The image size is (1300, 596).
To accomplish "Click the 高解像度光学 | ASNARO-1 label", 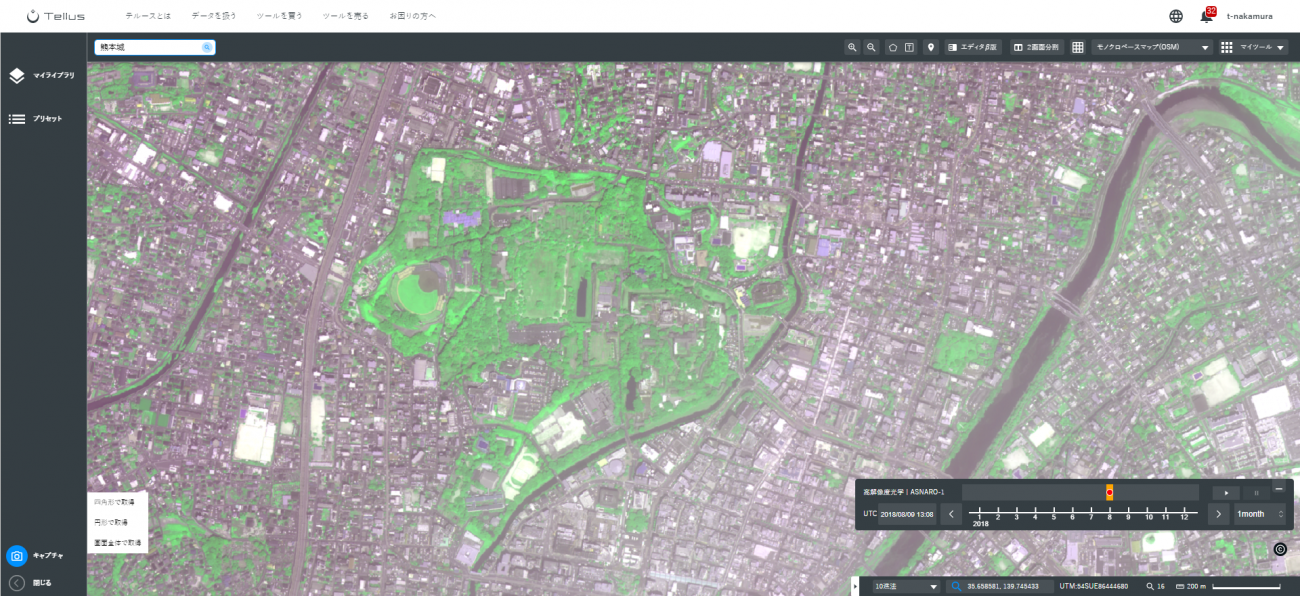I will [x=904, y=492].
